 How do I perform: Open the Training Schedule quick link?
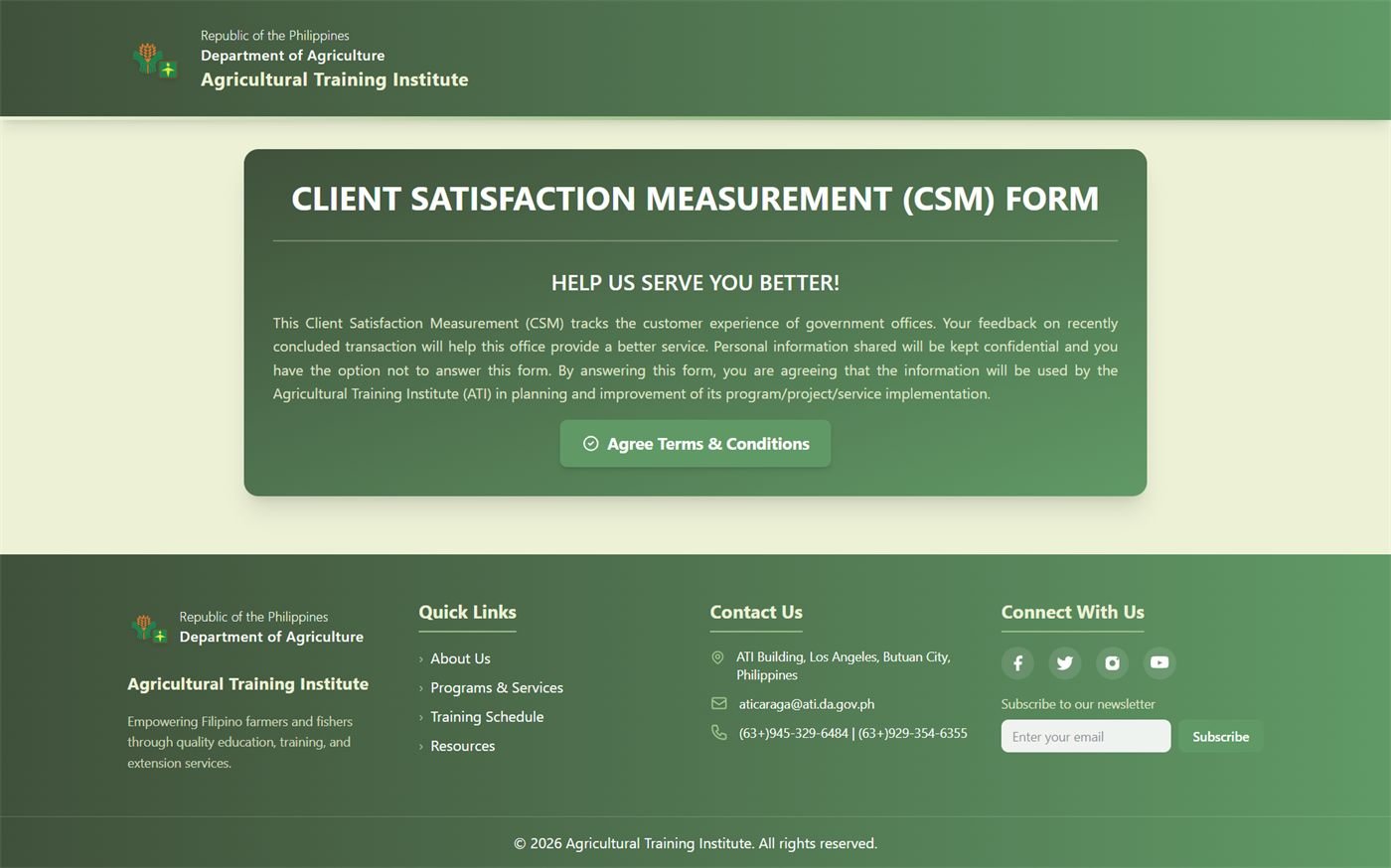click(x=487, y=716)
